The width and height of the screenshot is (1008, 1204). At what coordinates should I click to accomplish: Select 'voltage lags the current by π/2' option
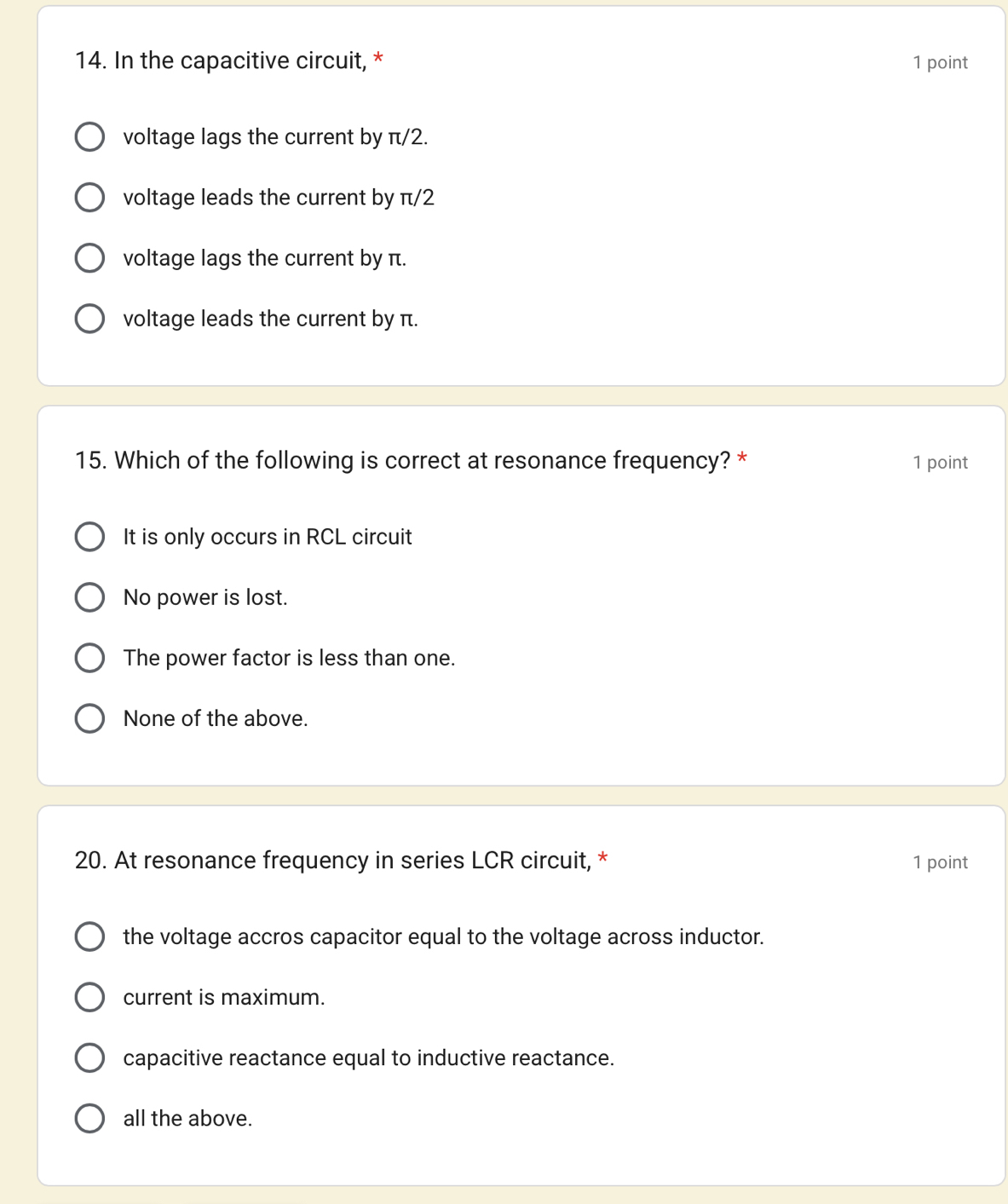pos(89,137)
